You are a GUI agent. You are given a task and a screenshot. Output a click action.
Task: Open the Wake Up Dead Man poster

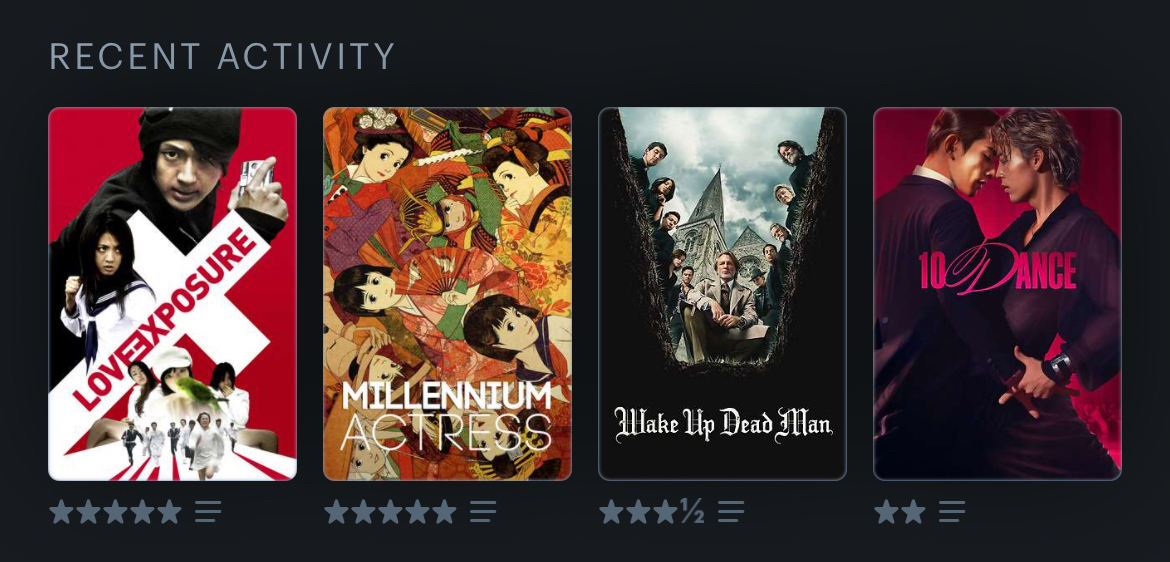722,294
